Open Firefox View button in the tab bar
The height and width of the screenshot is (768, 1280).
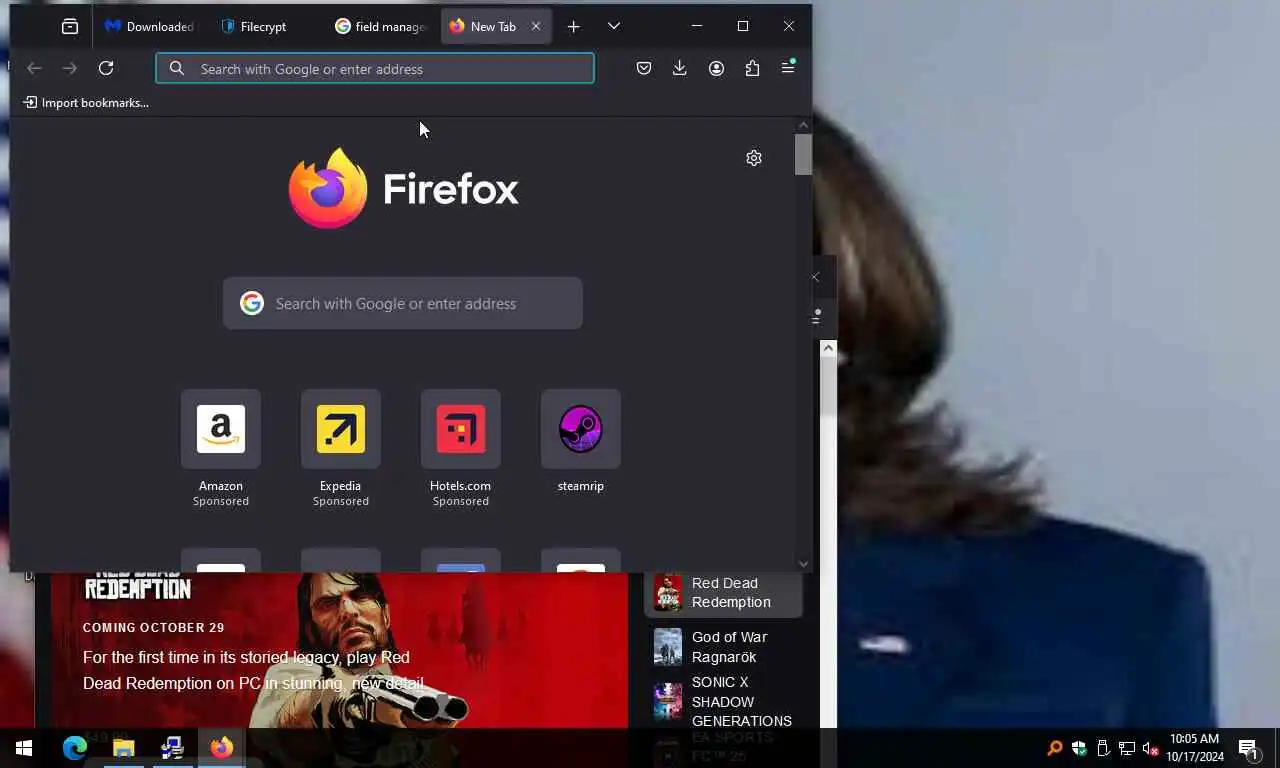coord(70,27)
